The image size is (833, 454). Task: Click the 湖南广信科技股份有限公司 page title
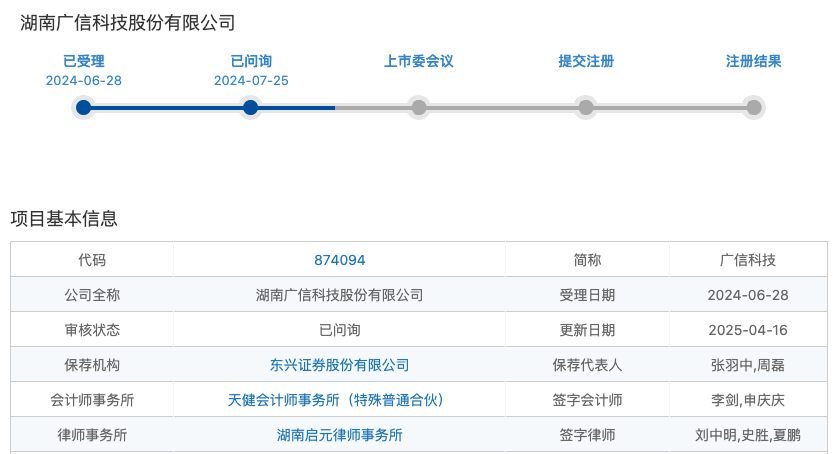click(x=128, y=23)
